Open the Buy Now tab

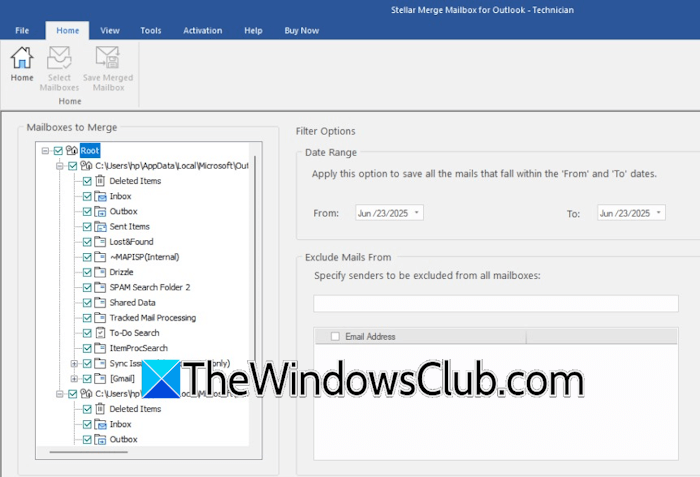coord(302,30)
